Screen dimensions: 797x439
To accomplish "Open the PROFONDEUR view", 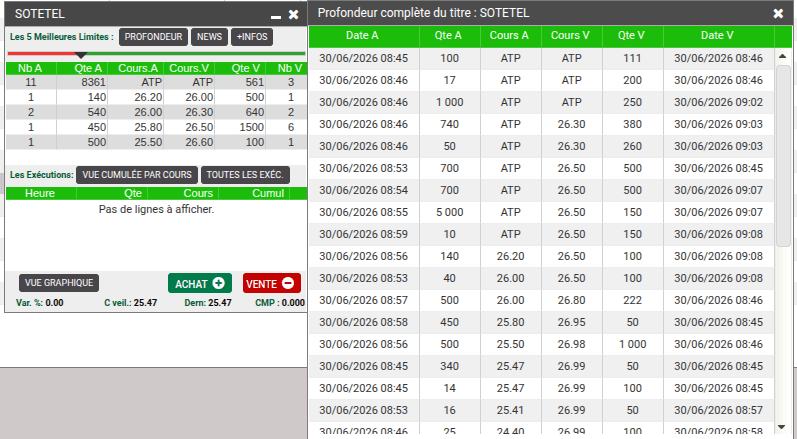I will (x=154, y=37).
